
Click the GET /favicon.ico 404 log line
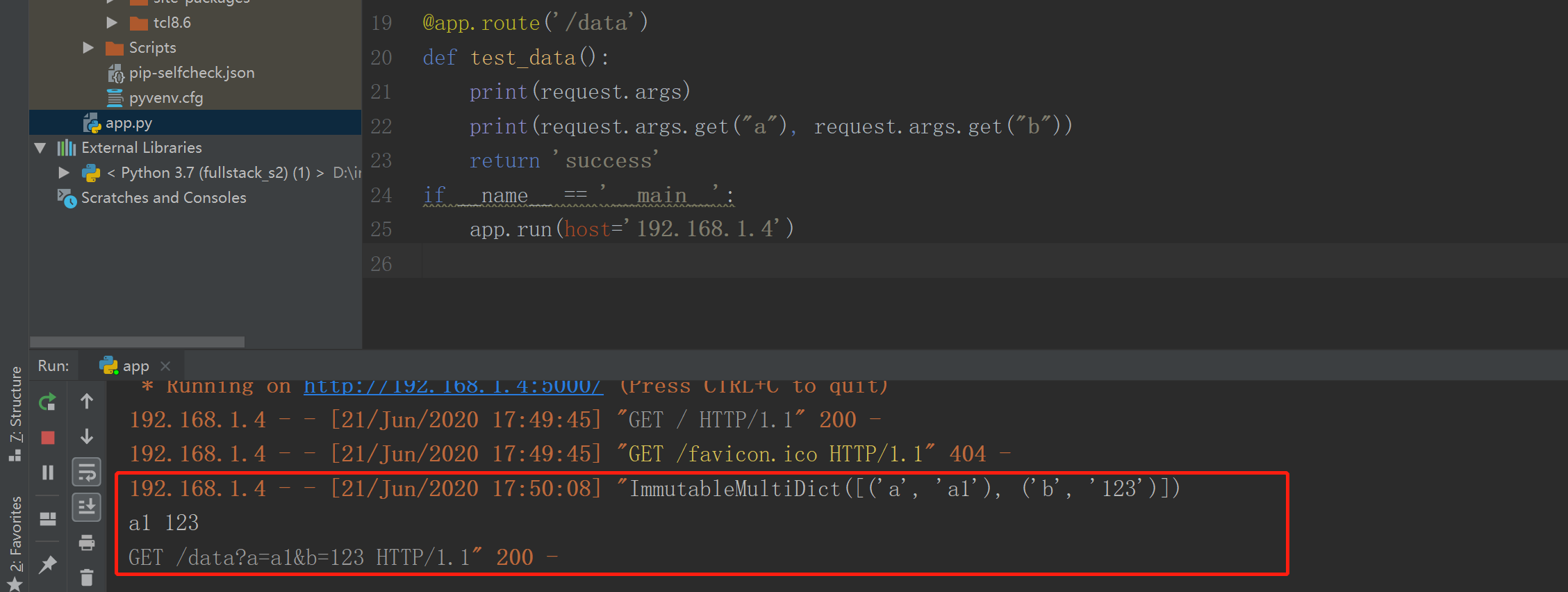[x=570, y=454]
